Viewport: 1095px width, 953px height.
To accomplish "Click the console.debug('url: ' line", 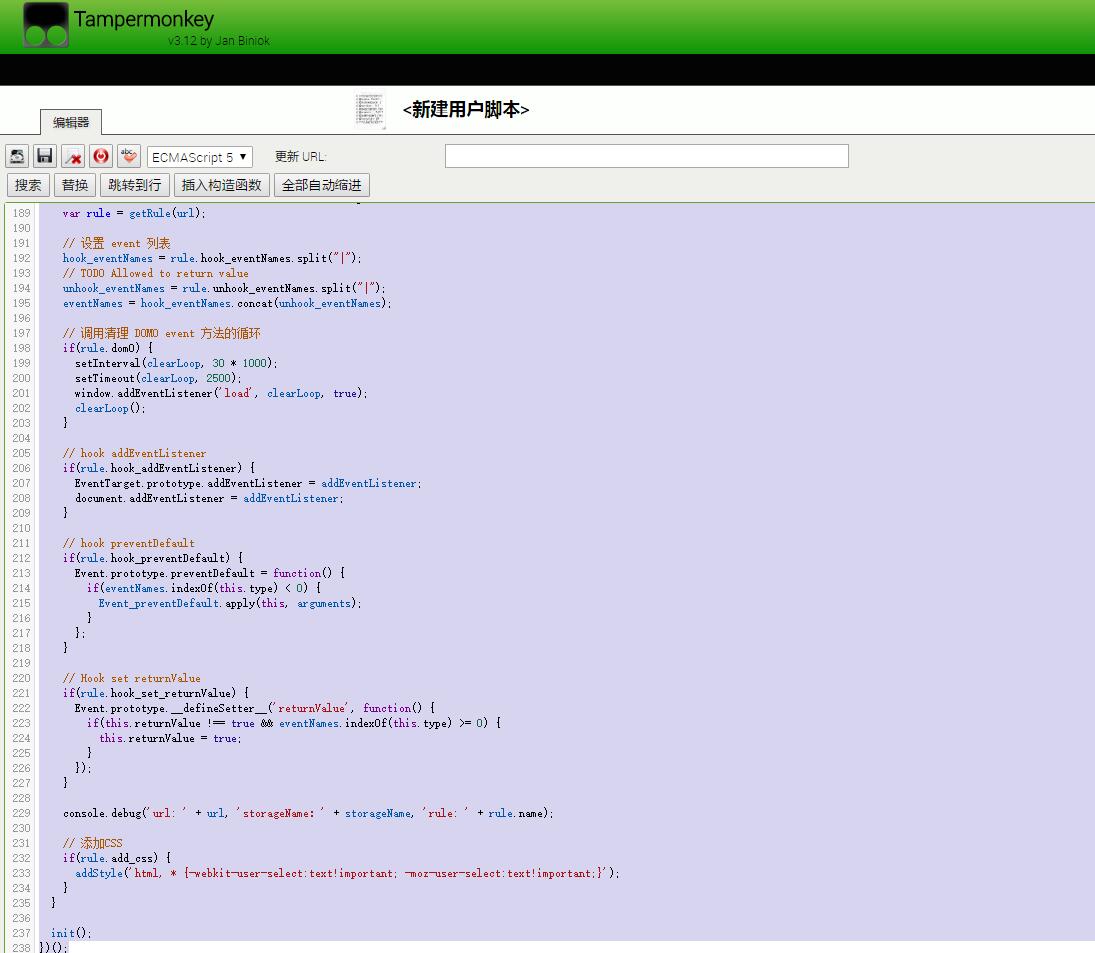I will pyautogui.click(x=308, y=813).
